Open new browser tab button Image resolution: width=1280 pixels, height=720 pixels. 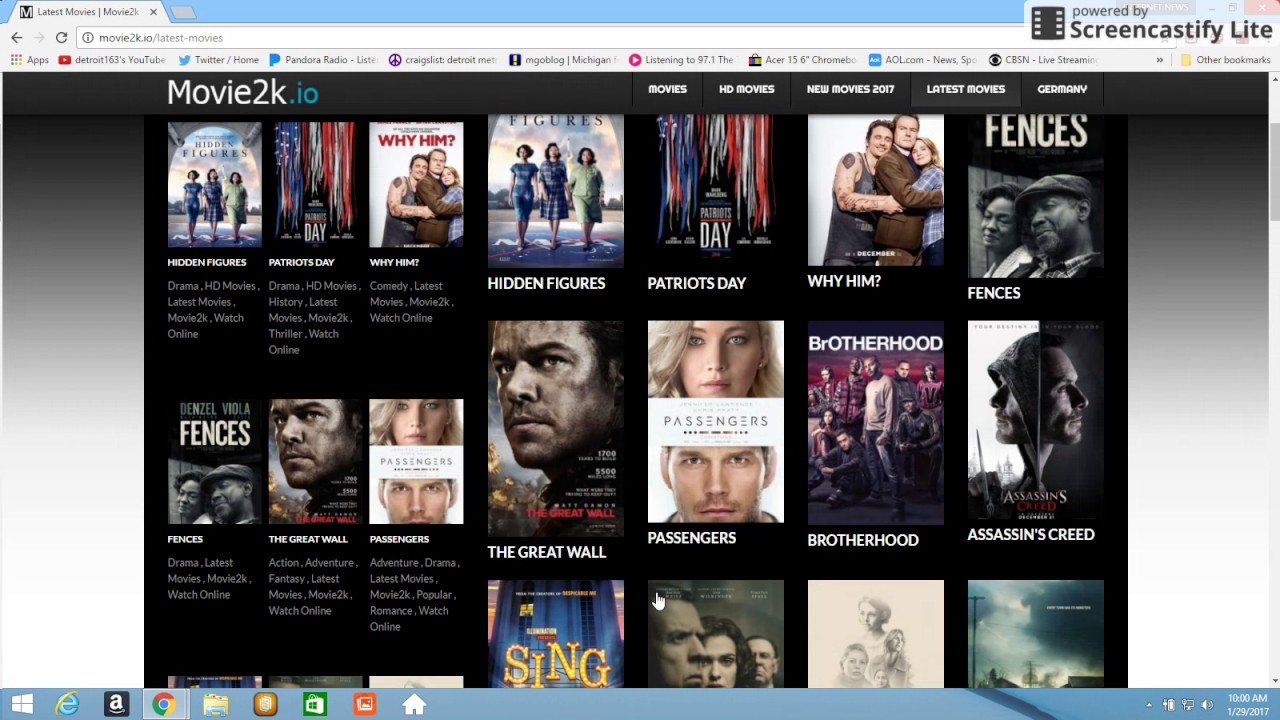point(182,12)
